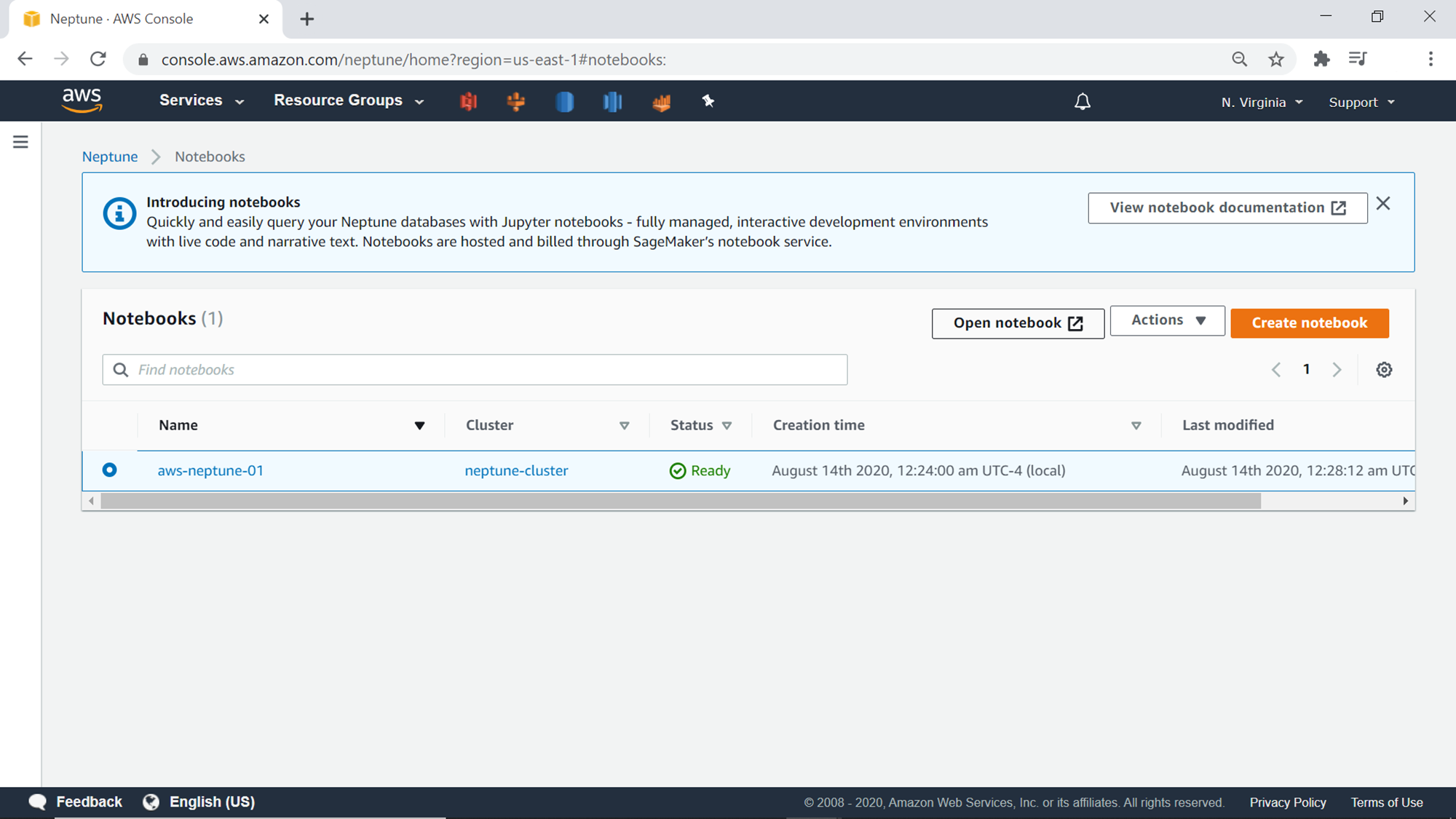
Task: Click the pushpin shortcut icon in navbar
Action: pos(708,101)
